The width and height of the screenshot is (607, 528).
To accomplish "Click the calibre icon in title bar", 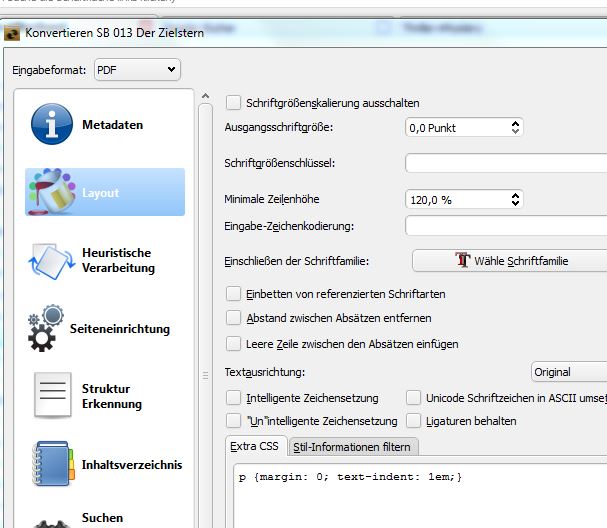I will (12, 33).
